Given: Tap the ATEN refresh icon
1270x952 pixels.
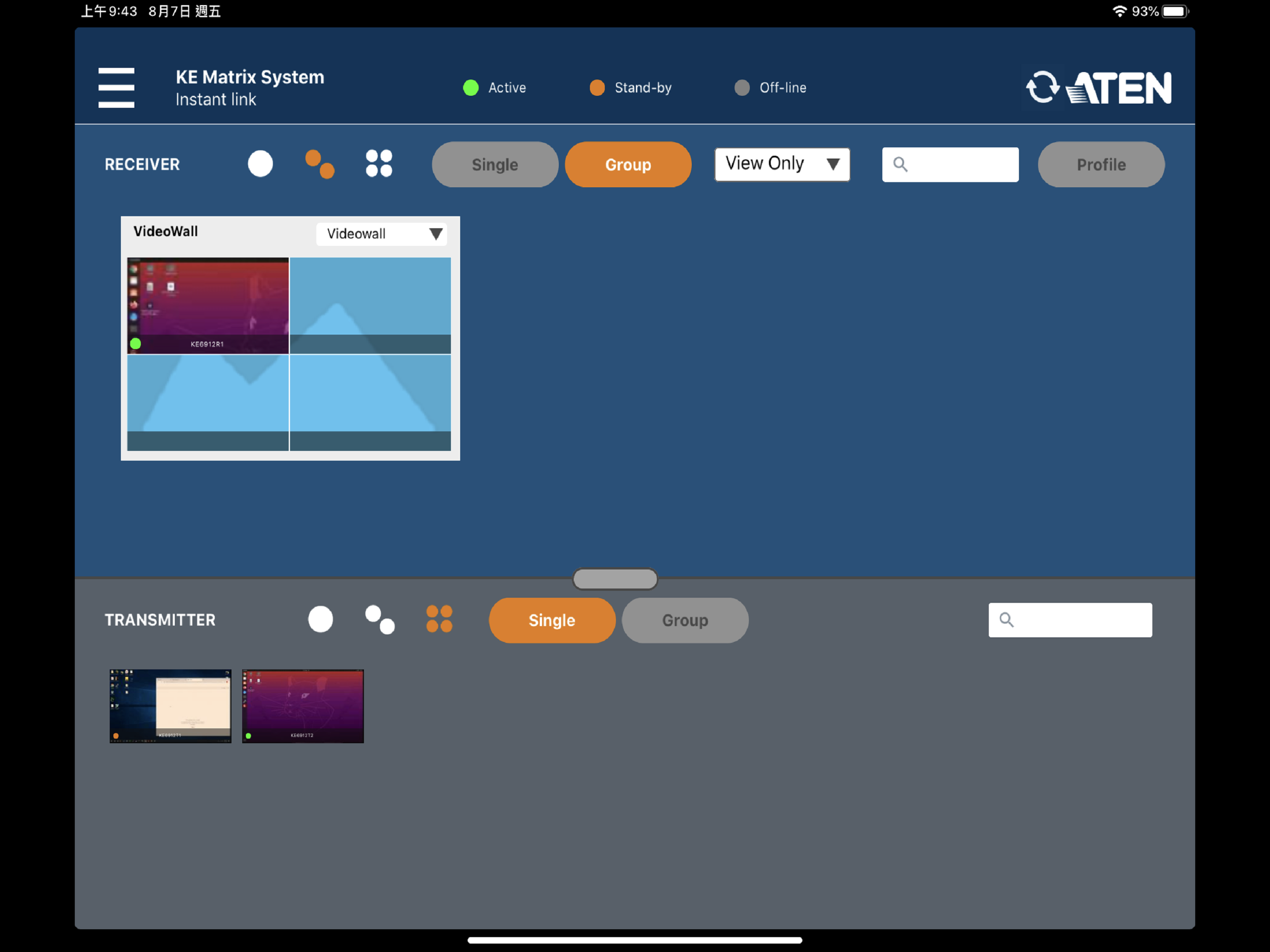Looking at the screenshot, I should click(x=1042, y=87).
